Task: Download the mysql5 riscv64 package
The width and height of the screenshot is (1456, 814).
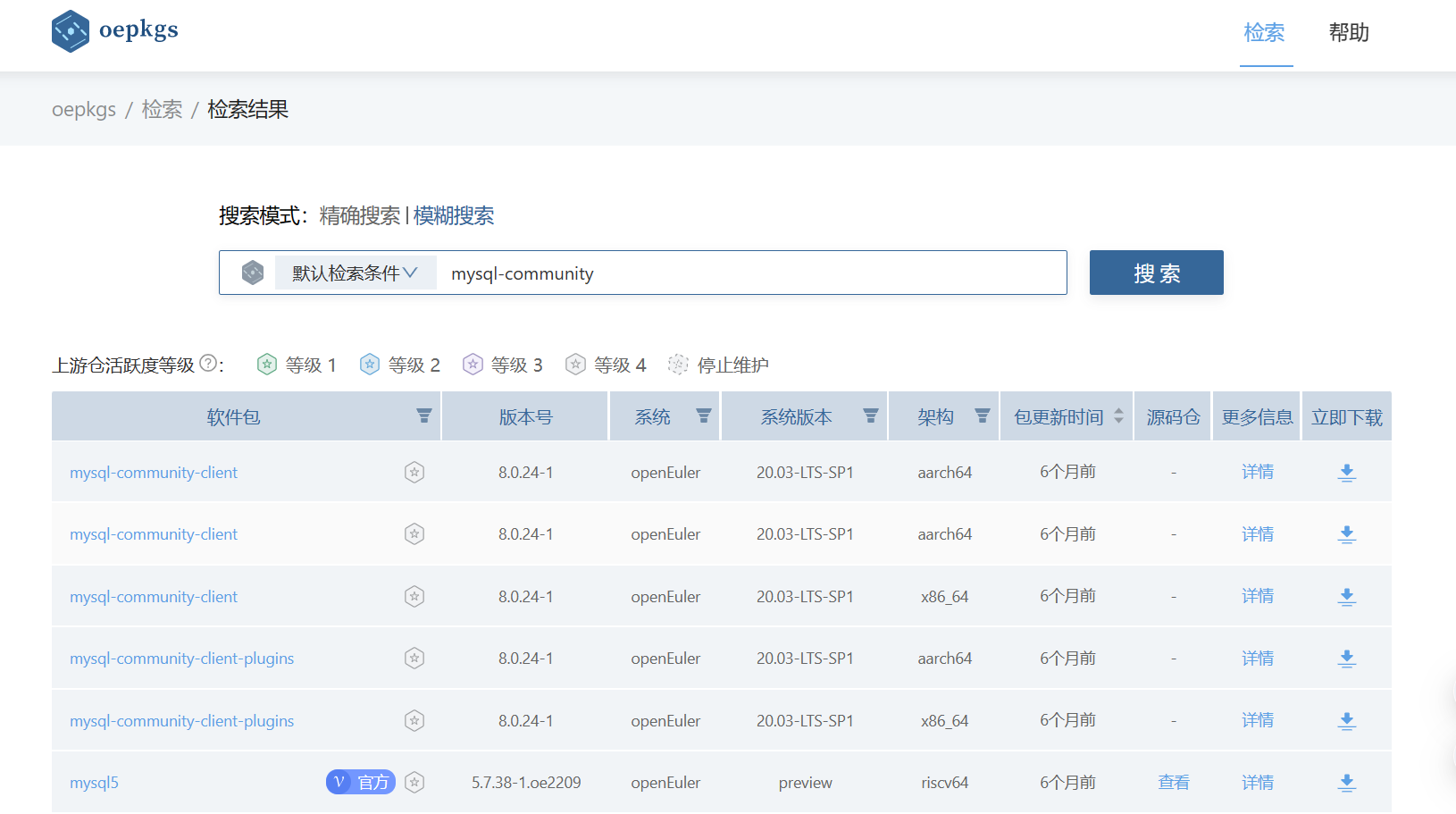Action: click(x=1346, y=783)
